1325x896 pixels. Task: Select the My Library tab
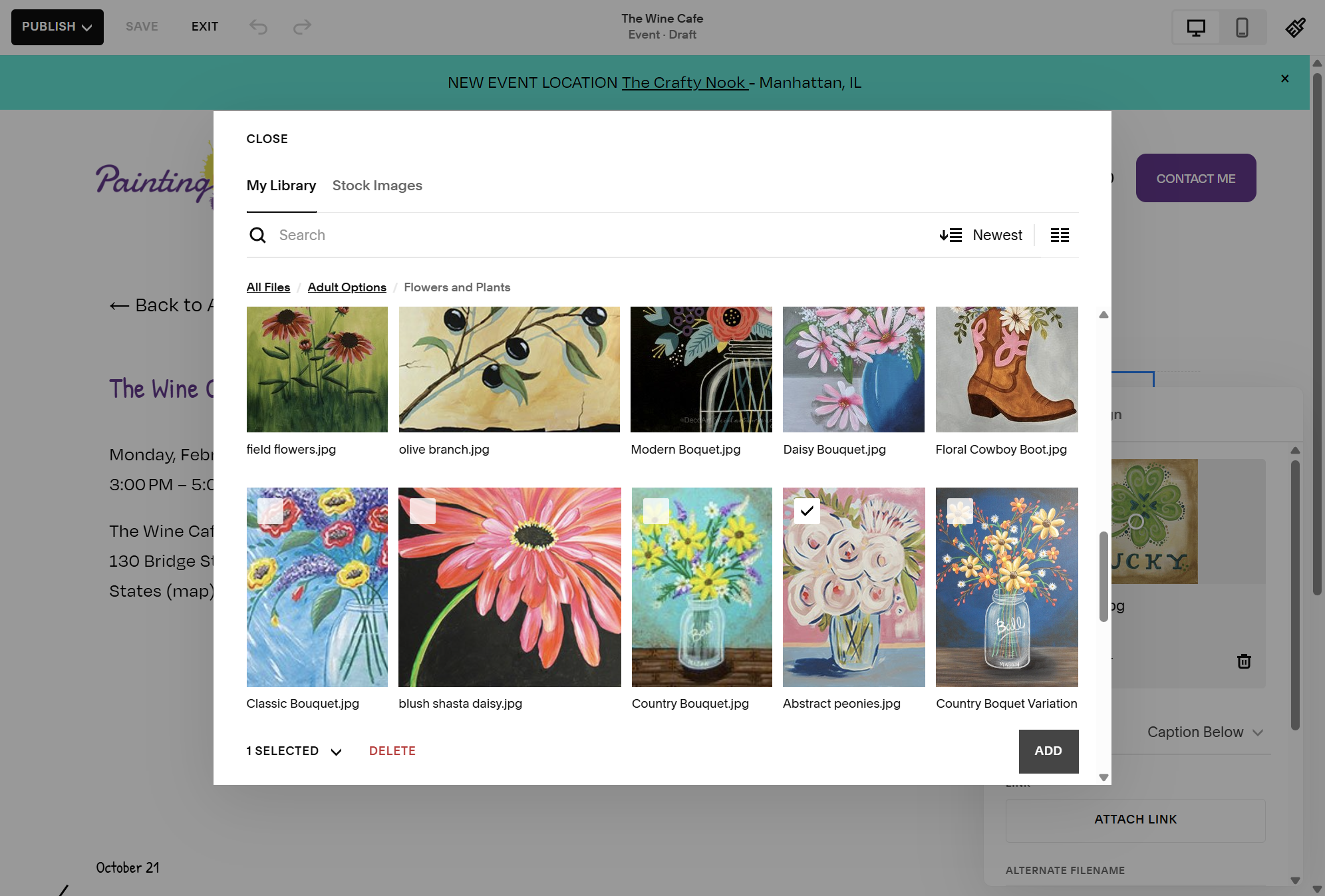pyautogui.click(x=281, y=186)
